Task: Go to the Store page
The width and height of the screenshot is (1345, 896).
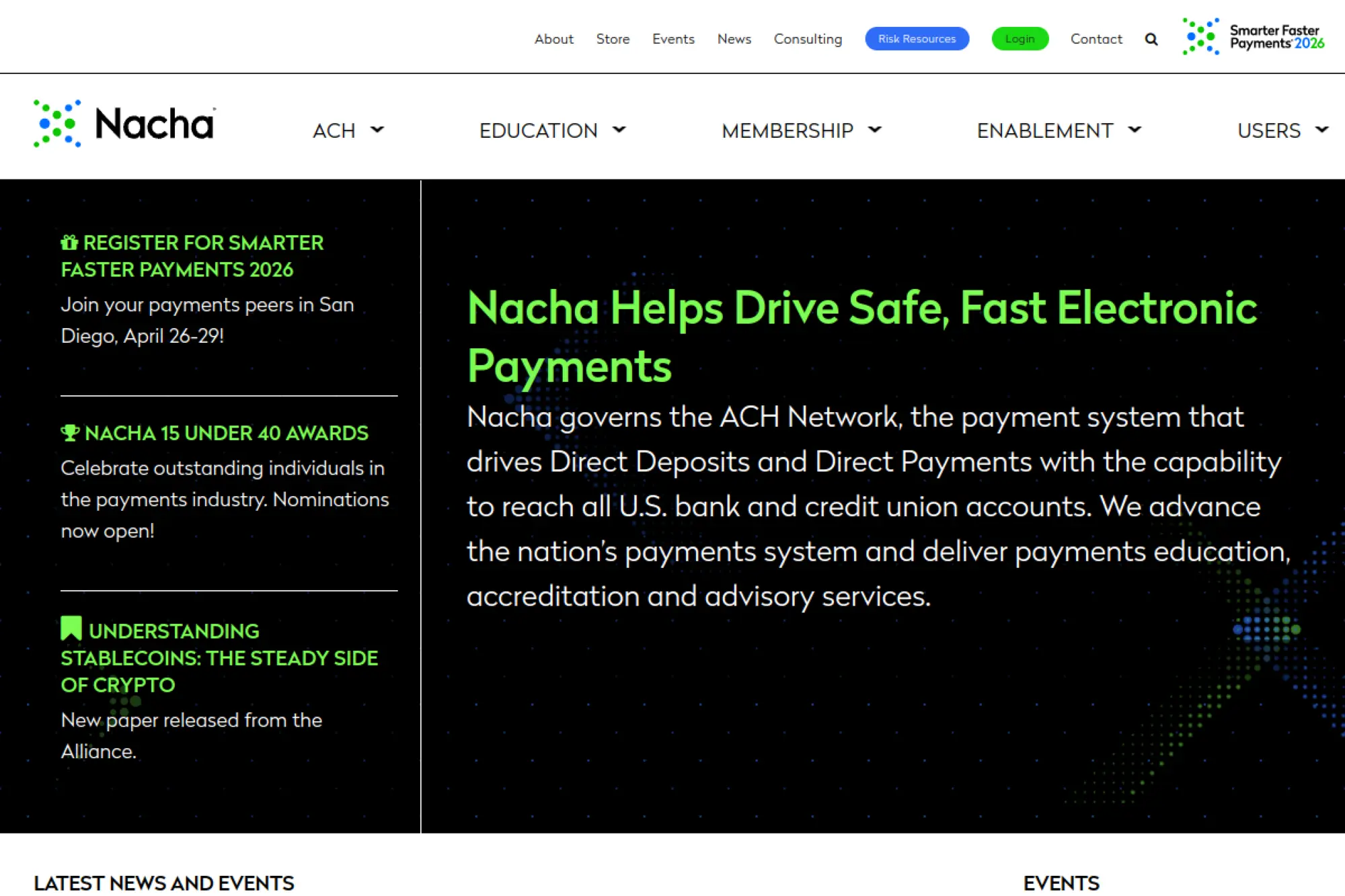Action: 613,39
